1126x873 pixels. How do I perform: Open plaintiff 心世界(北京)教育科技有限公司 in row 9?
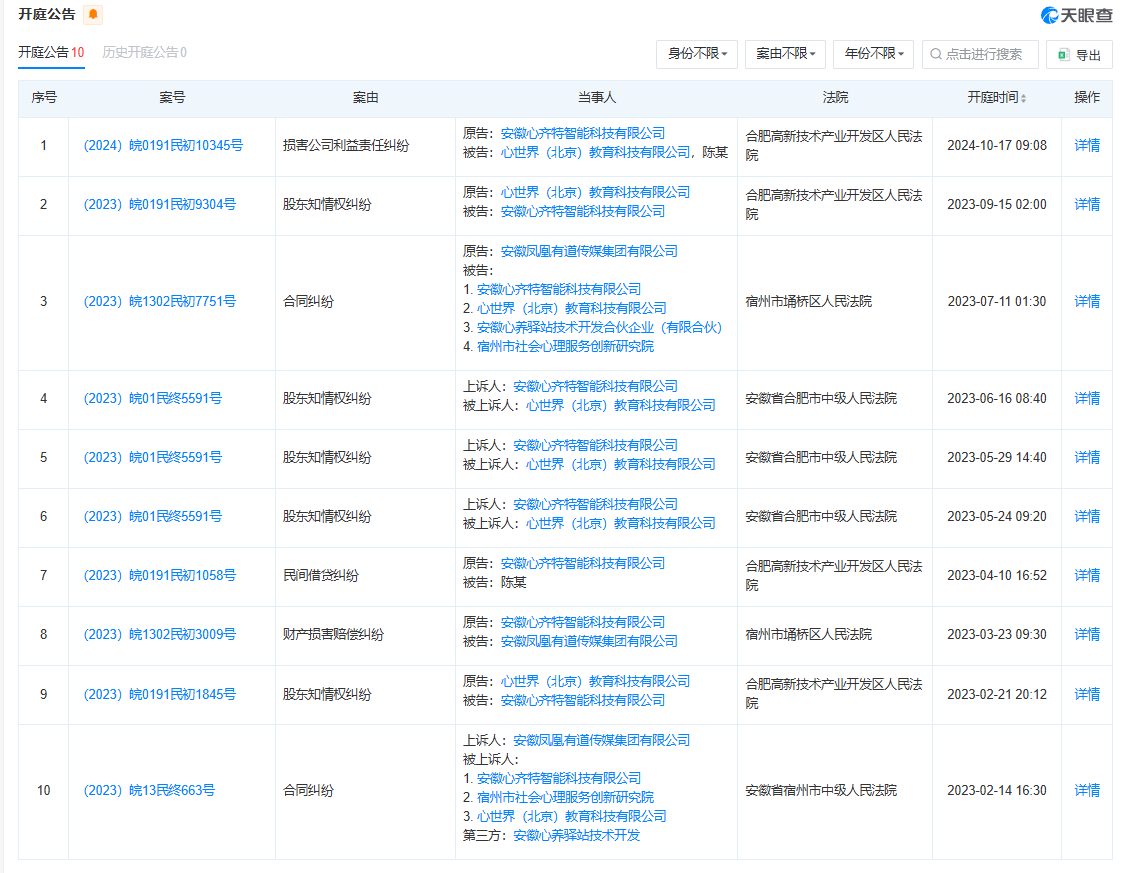pos(595,681)
